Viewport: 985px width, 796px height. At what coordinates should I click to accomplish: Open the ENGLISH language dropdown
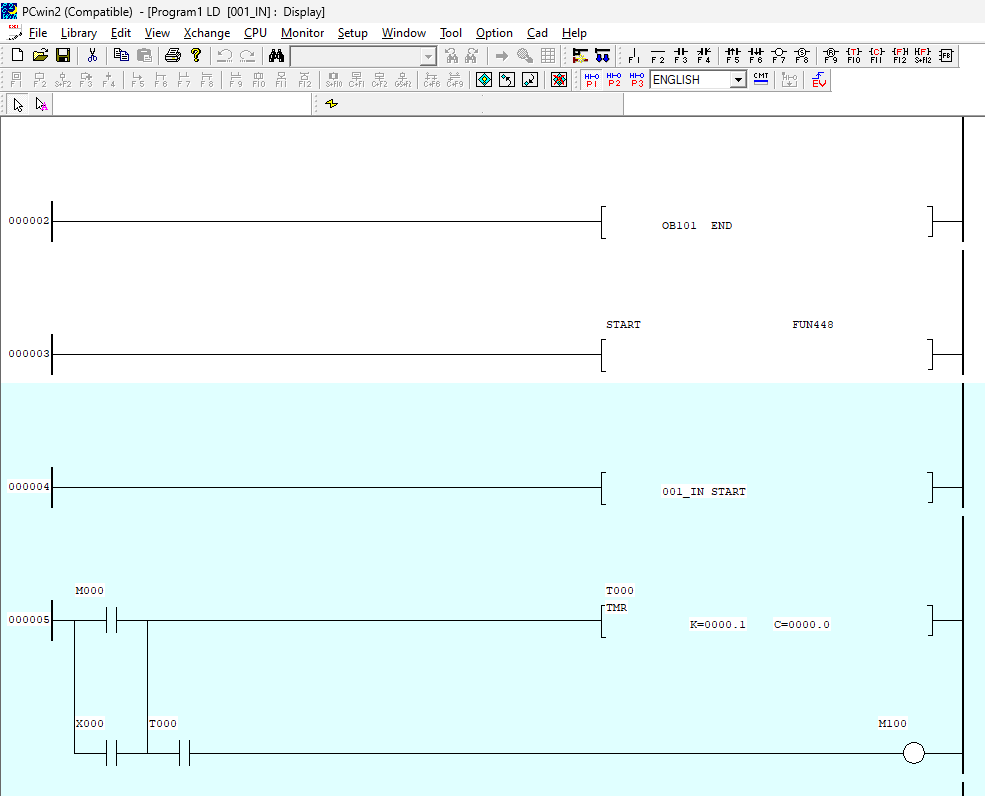pyautogui.click(x=738, y=80)
